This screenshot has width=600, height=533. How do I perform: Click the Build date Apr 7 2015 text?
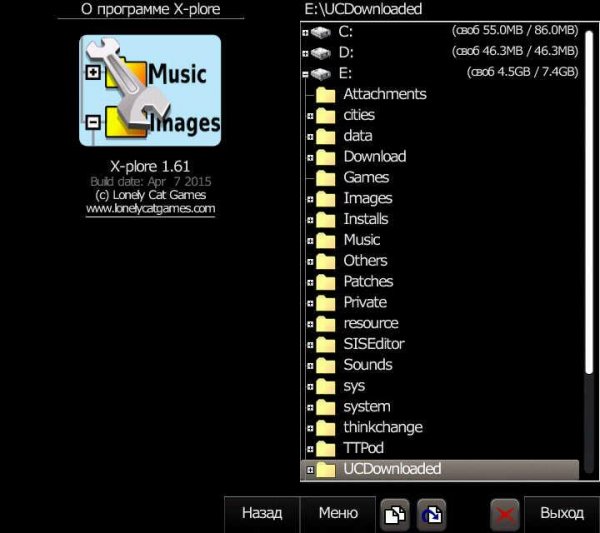151,181
